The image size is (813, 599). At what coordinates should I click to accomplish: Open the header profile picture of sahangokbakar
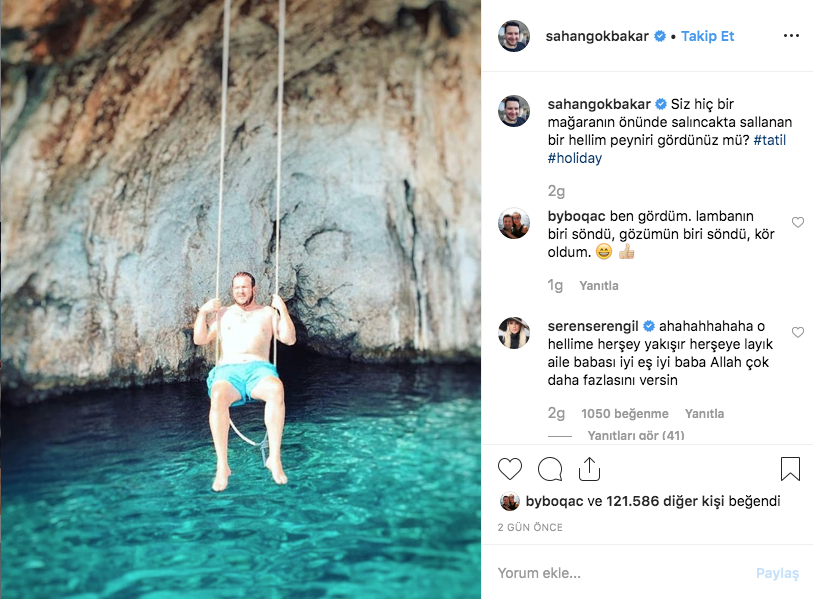tap(514, 36)
